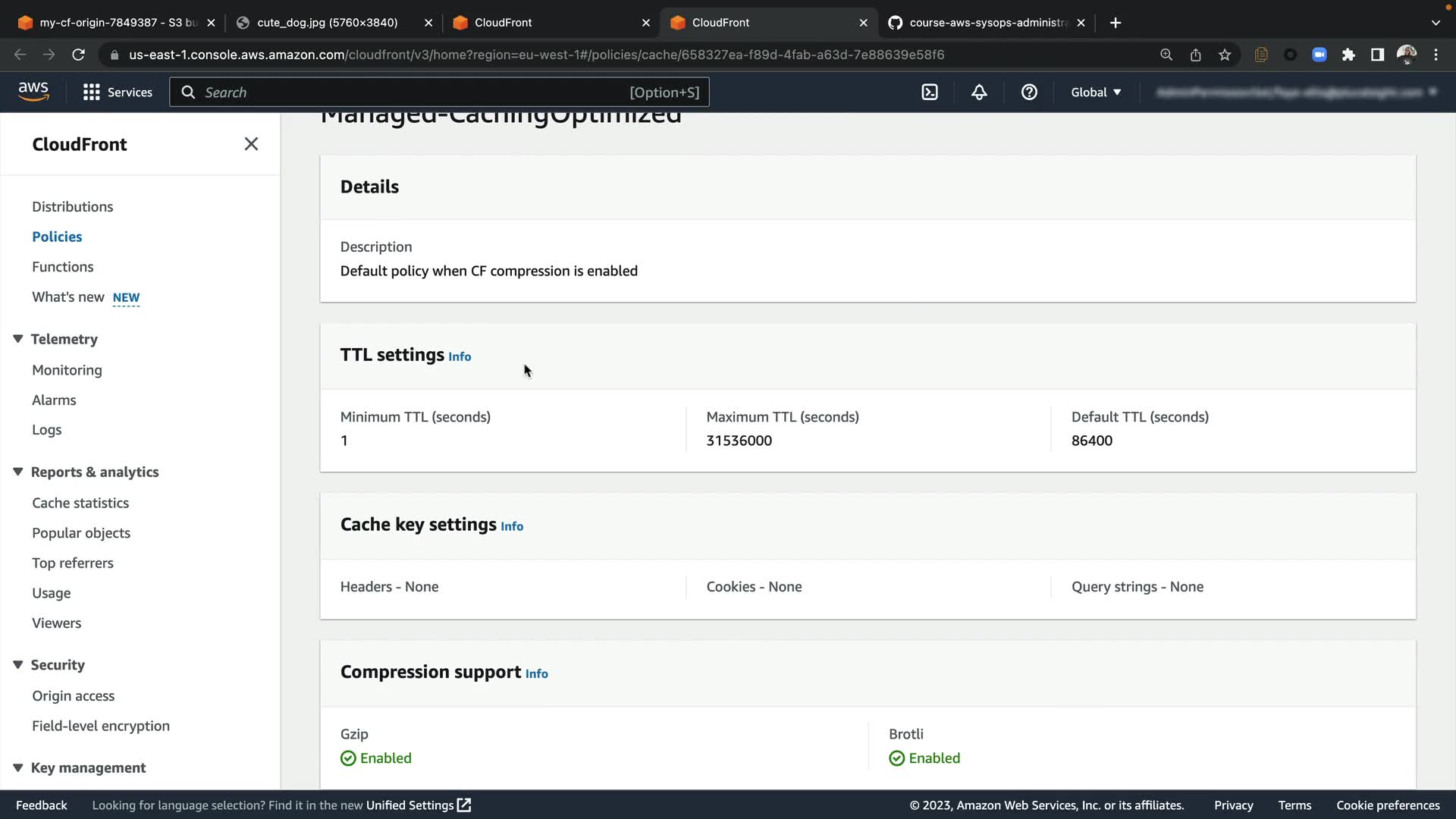Open the Global region dropdown
1456x819 pixels.
tap(1096, 92)
